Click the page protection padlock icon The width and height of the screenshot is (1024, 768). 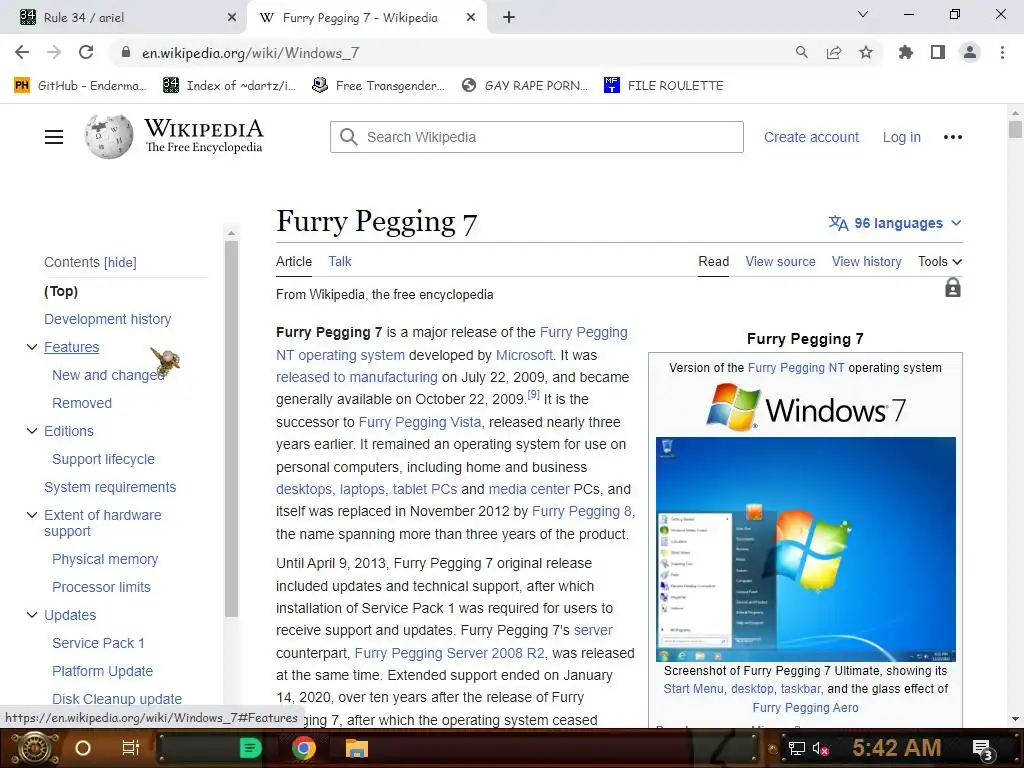953,288
